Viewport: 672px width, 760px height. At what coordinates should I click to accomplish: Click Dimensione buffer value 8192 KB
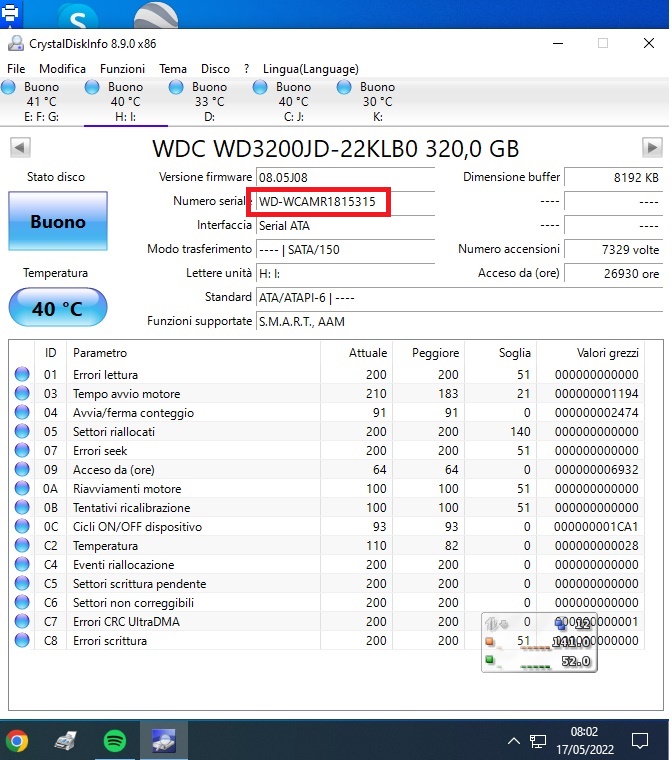(x=613, y=177)
